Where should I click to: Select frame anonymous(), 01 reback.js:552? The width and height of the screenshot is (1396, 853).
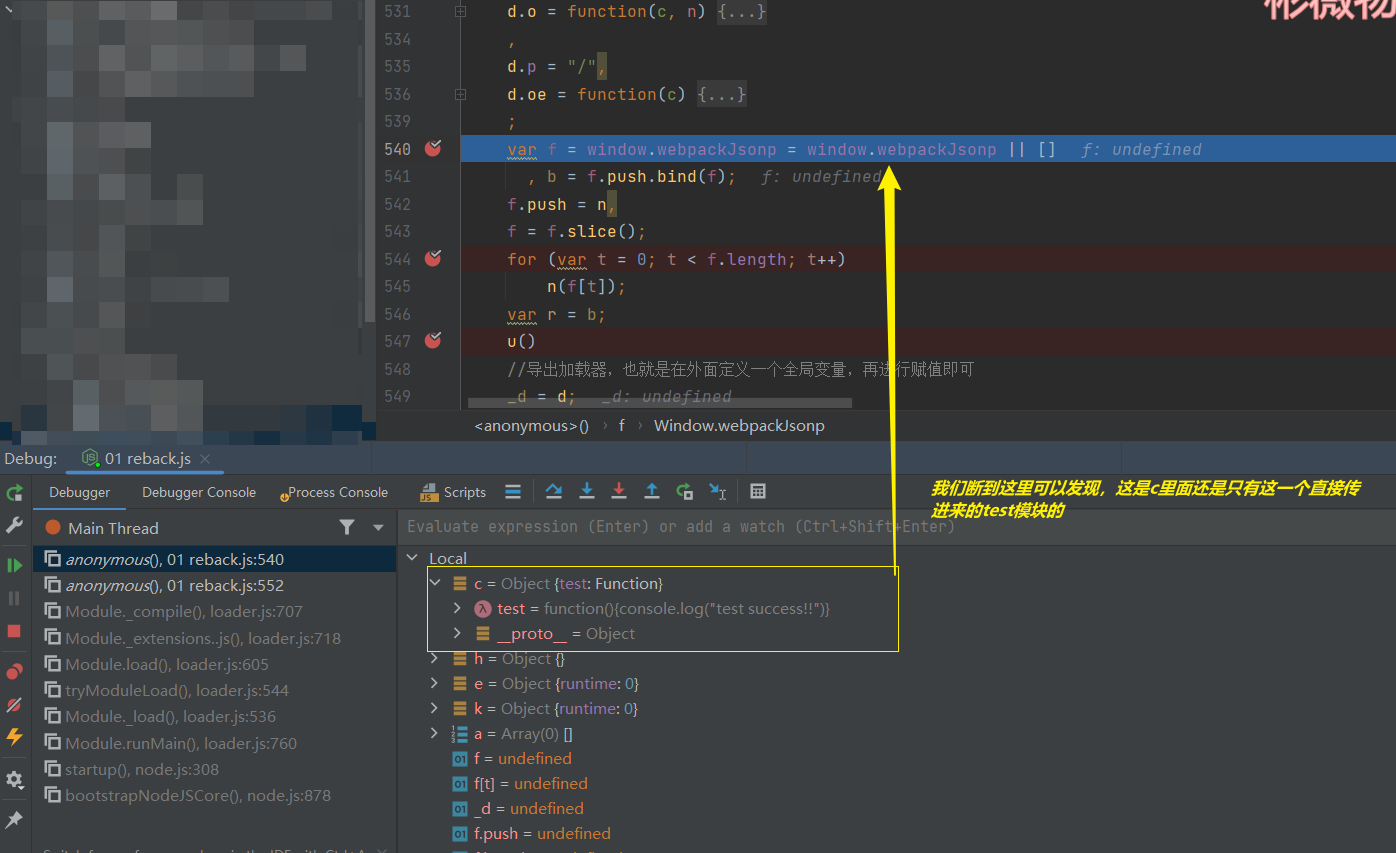(215, 585)
